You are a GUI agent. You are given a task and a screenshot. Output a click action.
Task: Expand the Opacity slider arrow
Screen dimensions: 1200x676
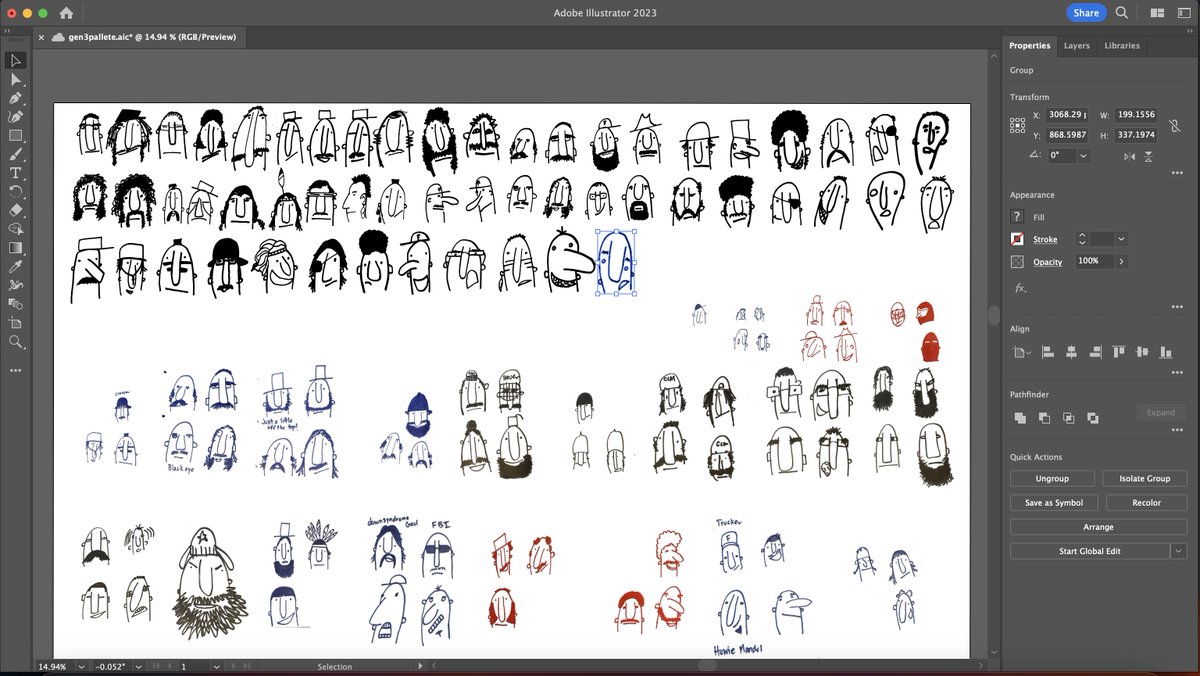pos(1121,261)
